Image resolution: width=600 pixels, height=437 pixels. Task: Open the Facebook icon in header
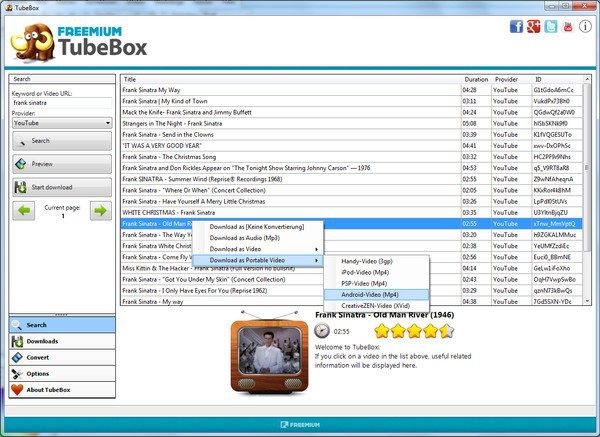coord(517,26)
